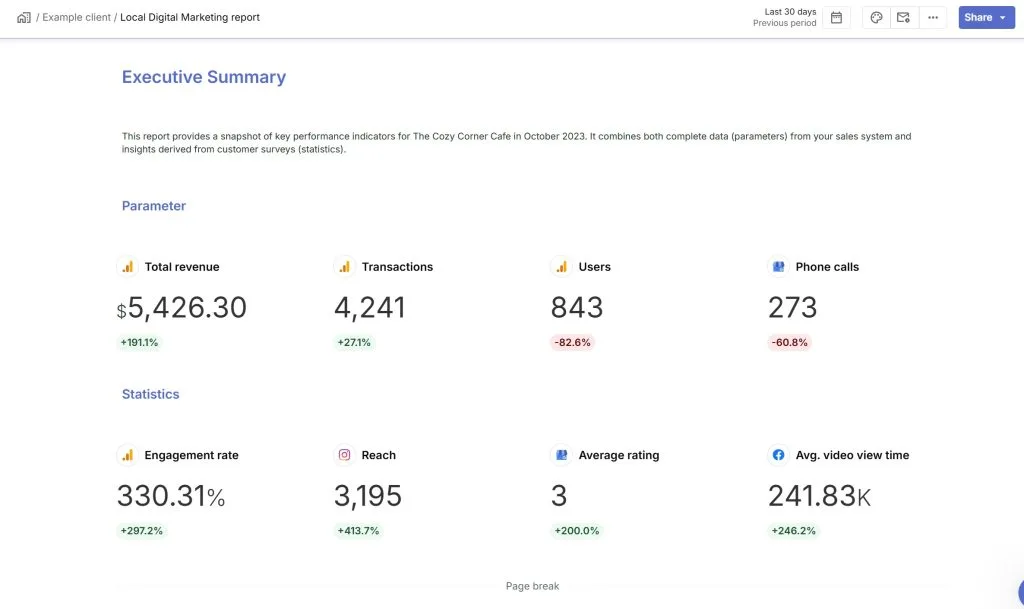Screen dimensions: 1024x609
Task: Click the 3,195 reach value
Action: click(368, 496)
